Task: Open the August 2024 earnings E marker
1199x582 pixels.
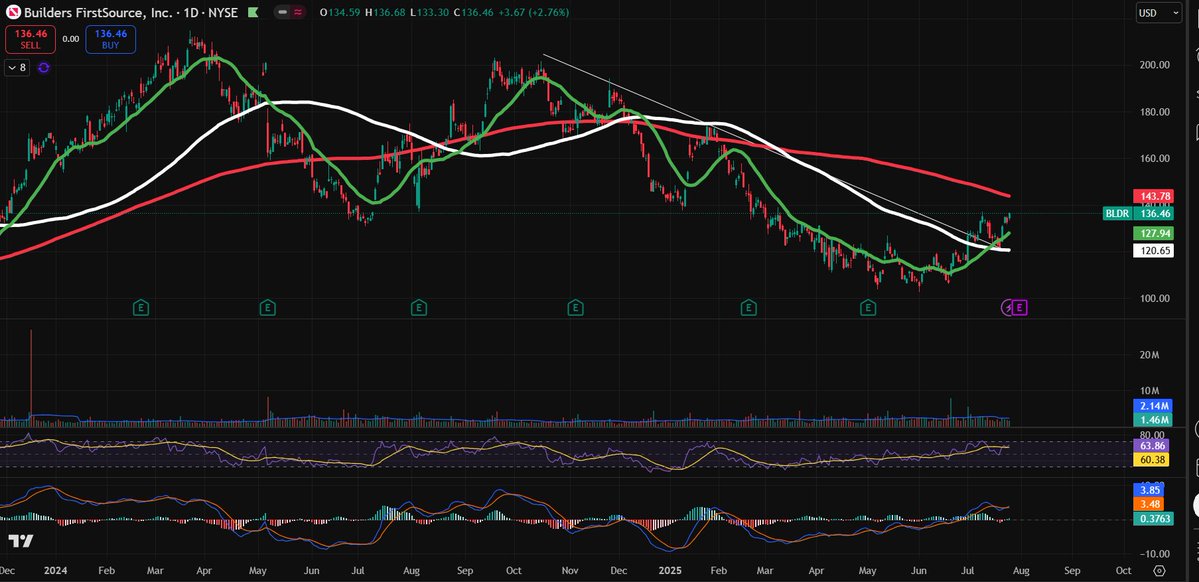Action: click(x=418, y=307)
